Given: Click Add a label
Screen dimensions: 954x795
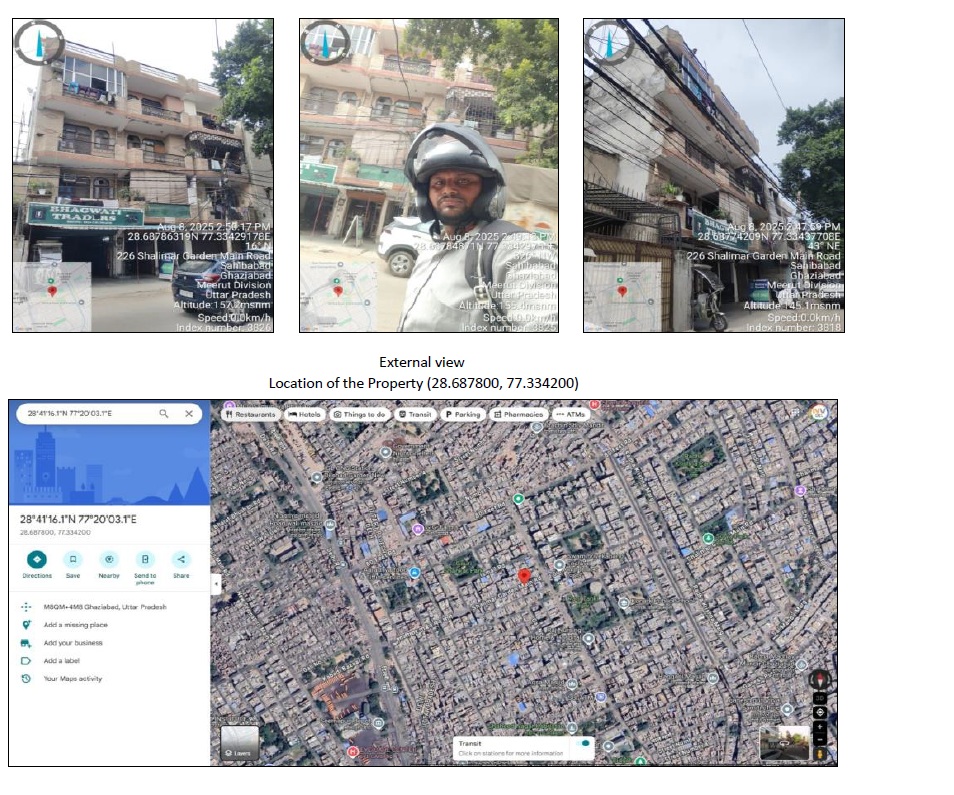Looking at the screenshot, I should pos(61,661).
